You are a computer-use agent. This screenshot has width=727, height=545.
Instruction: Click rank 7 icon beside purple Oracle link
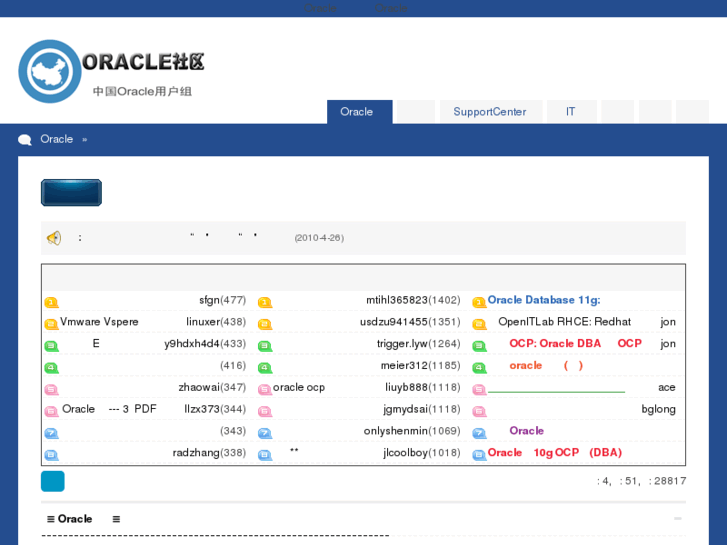pyautogui.click(x=479, y=433)
